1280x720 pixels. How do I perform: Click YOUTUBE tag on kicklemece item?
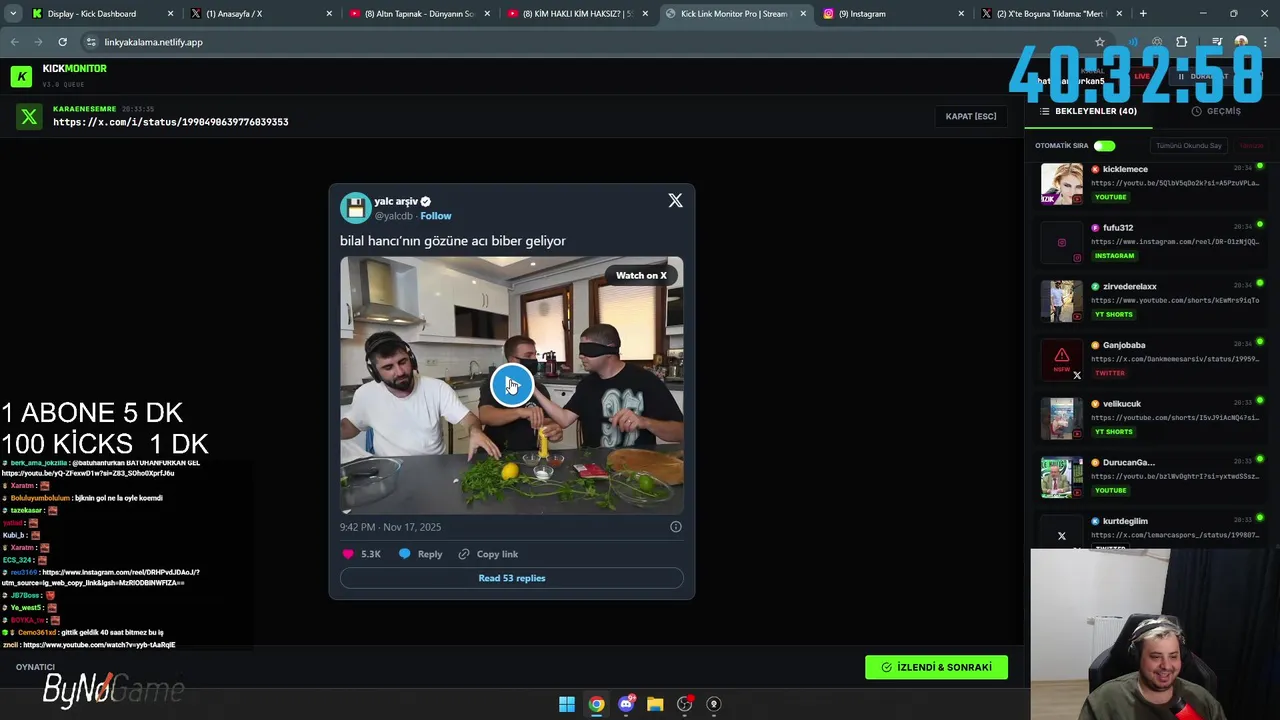[1110, 197]
